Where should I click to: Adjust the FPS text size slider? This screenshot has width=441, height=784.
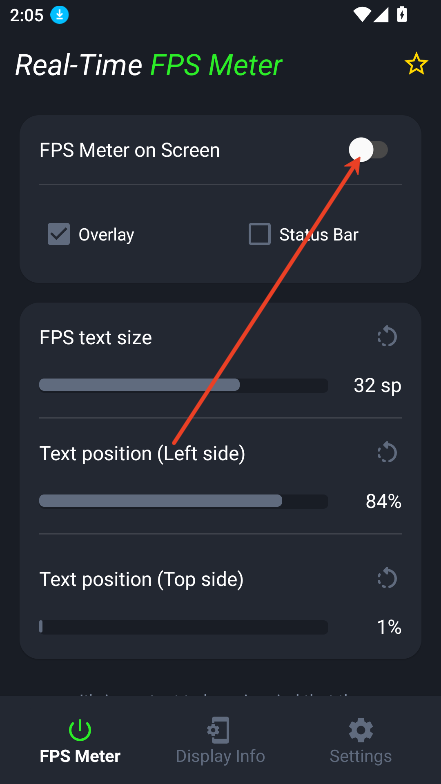(184, 386)
